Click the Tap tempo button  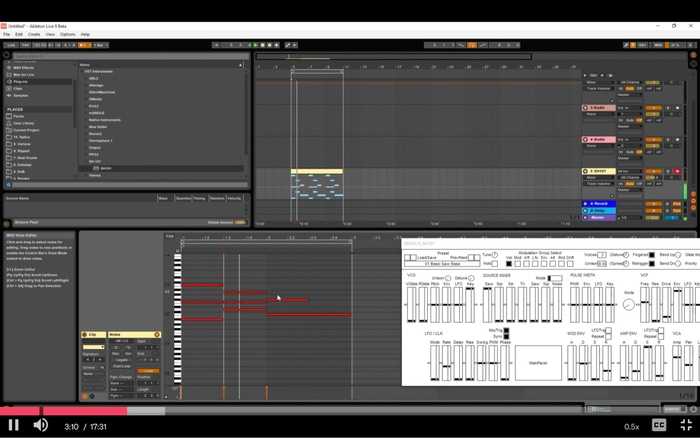(x=25, y=45)
